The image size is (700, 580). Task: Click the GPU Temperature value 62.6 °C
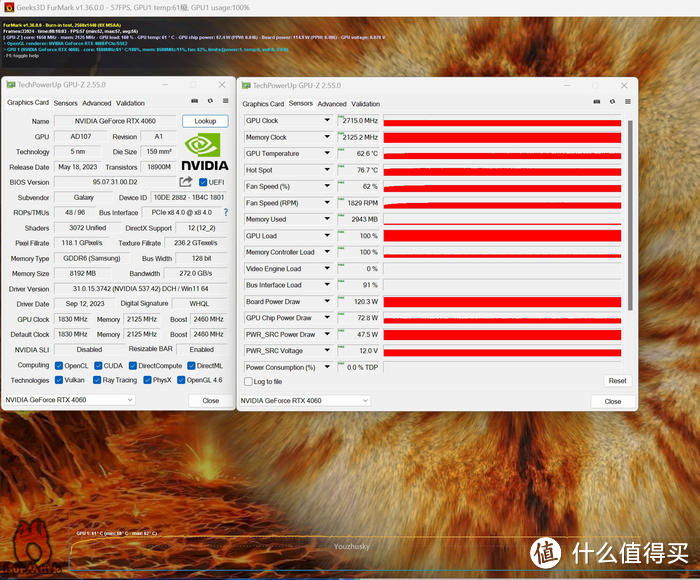(359, 154)
